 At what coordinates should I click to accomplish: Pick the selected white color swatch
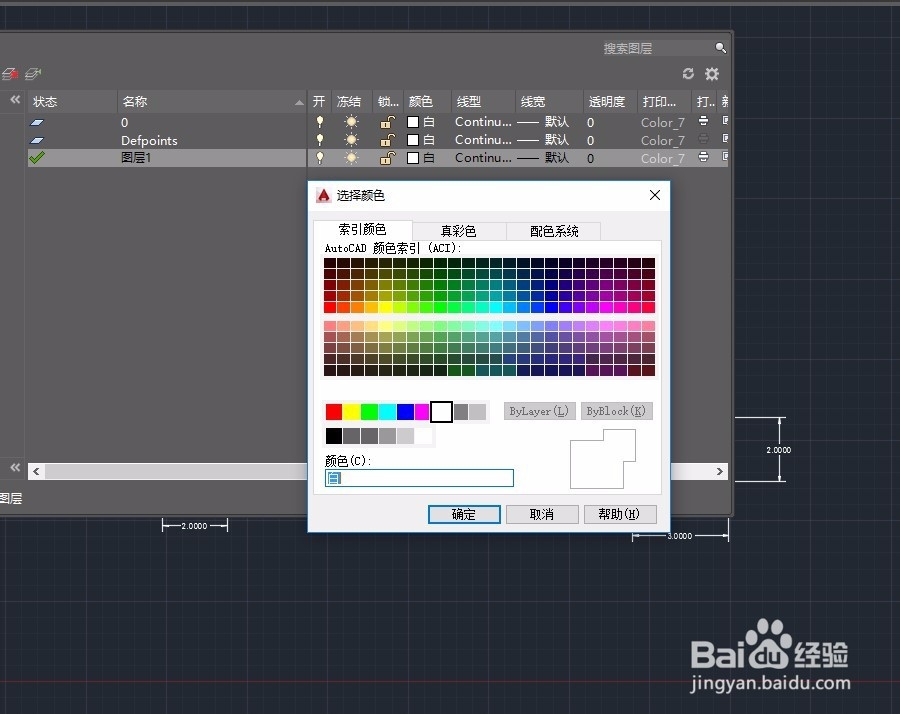[x=441, y=412]
